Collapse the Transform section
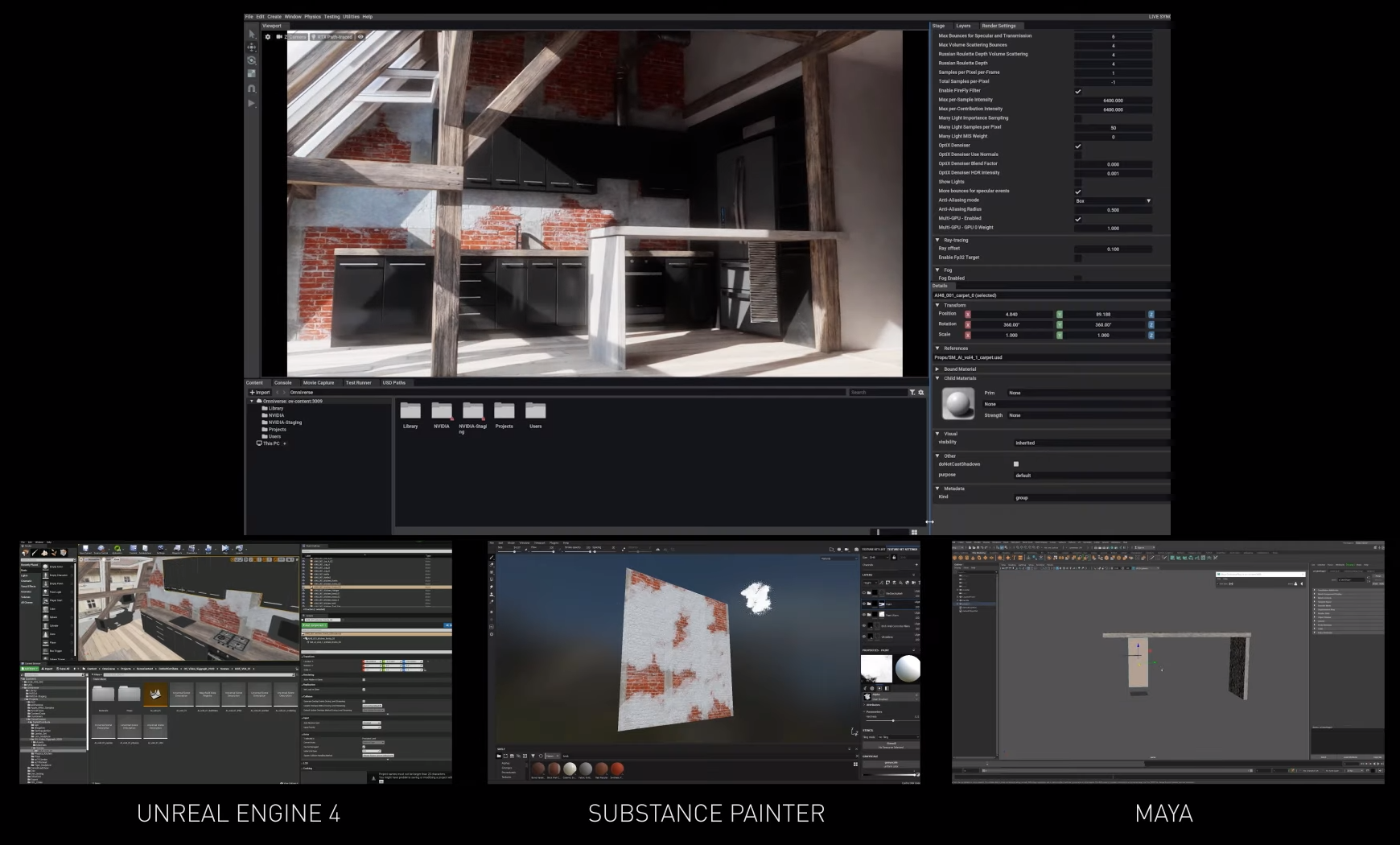This screenshot has width=1400, height=845. pyautogui.click(x=937, y=305)
